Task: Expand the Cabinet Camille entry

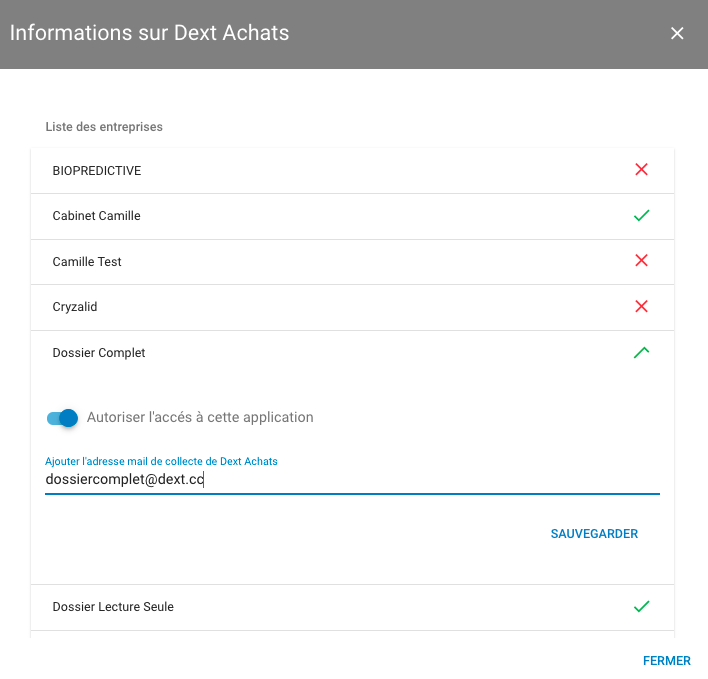Action: (x=352, y=216)
